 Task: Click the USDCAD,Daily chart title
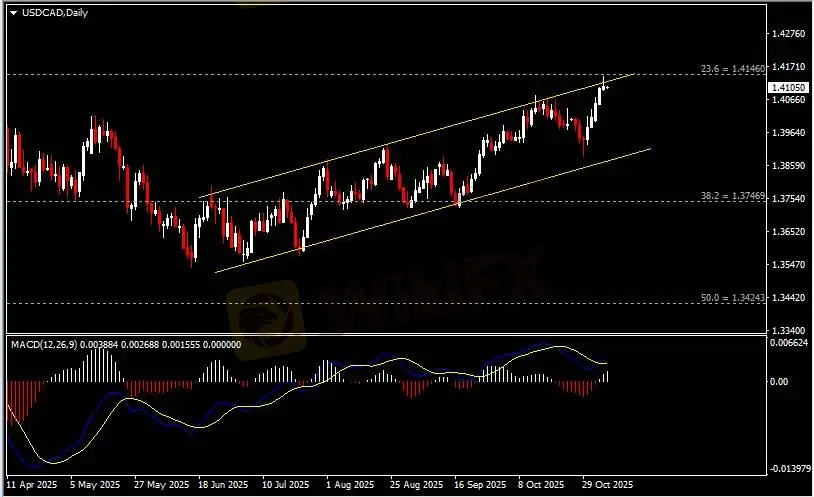pos(55,13)
